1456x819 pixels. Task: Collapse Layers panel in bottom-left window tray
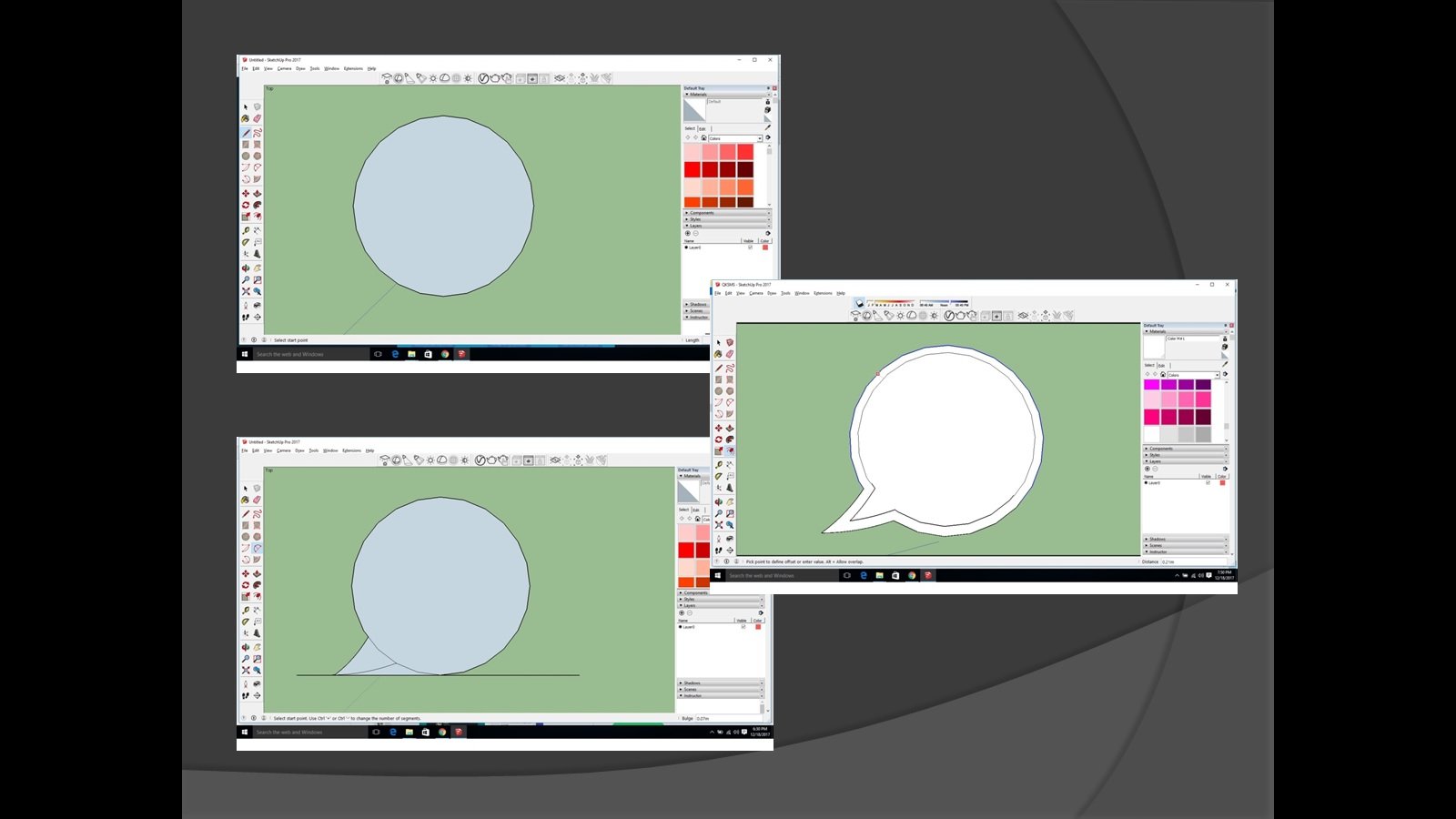[x=721, y=605]
